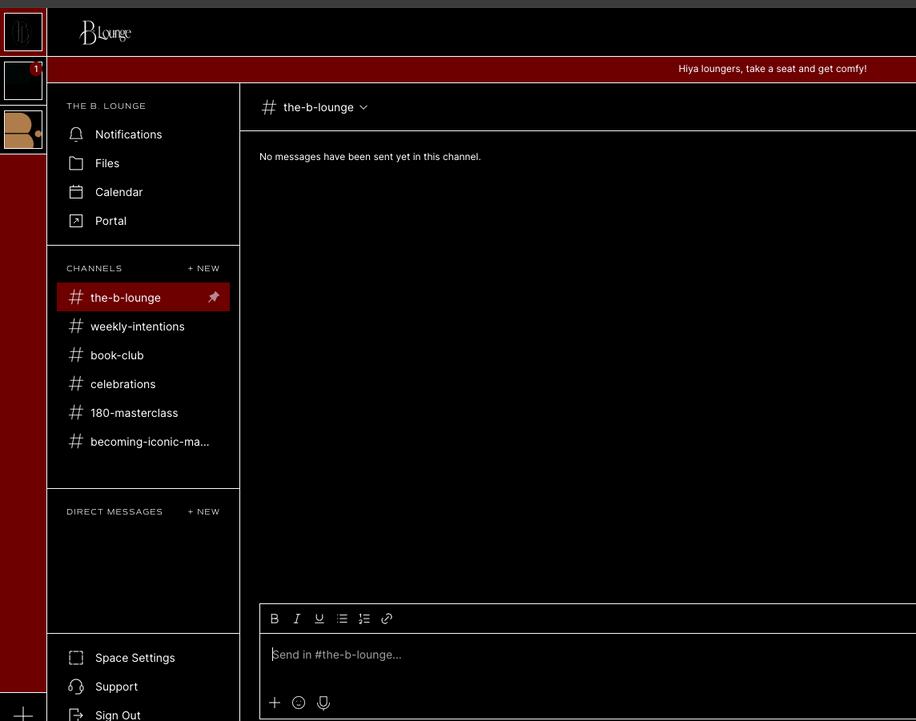This screenshot has height=721, width=916.
Task: Unpin the the-b-lounge channel pin icon
Action: (214, 297)
